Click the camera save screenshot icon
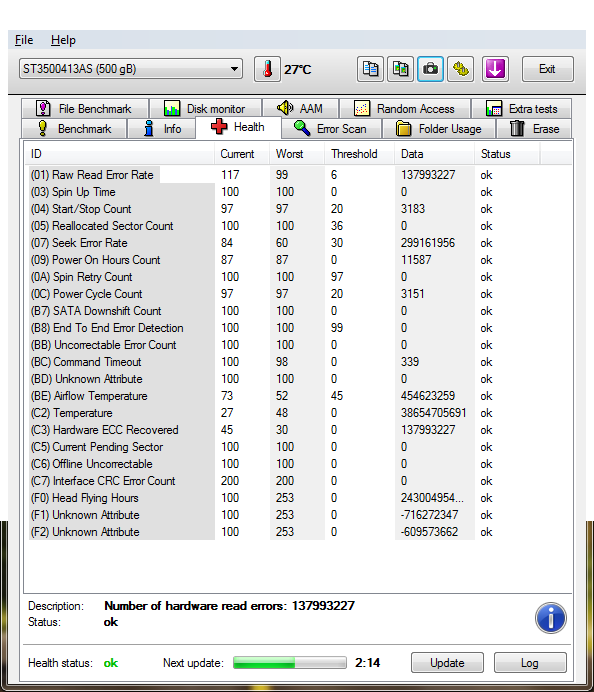Screen dimensions: 594x692 click(430, 69)
